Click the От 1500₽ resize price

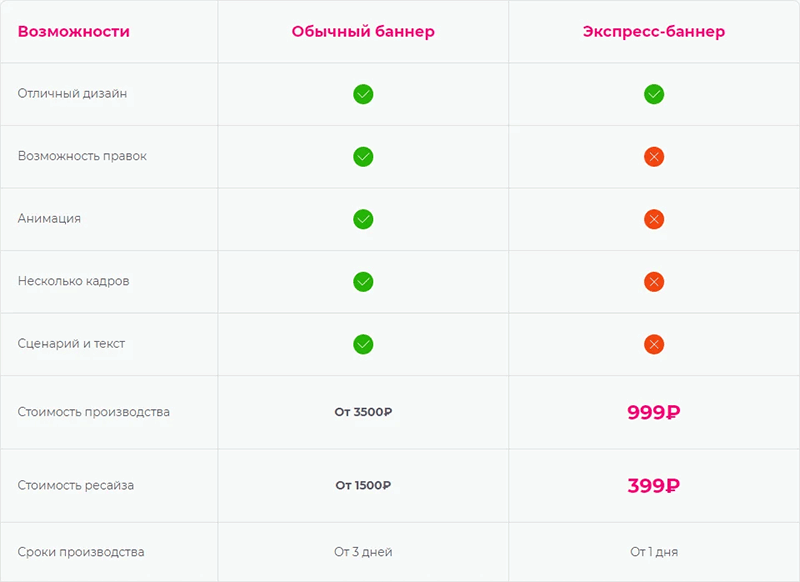click(363, 486)
